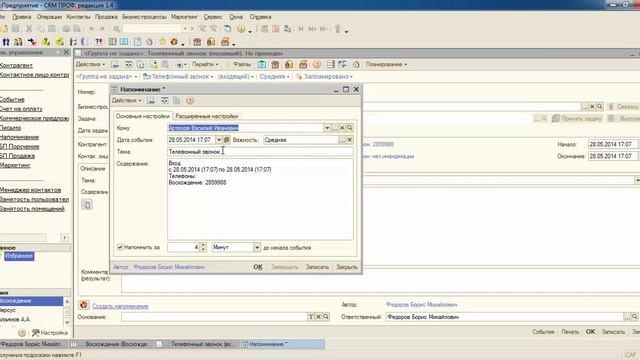Open the Контрагент link in side panel
The height and width of the screenshot is (360, 640).
click(16, 65)
